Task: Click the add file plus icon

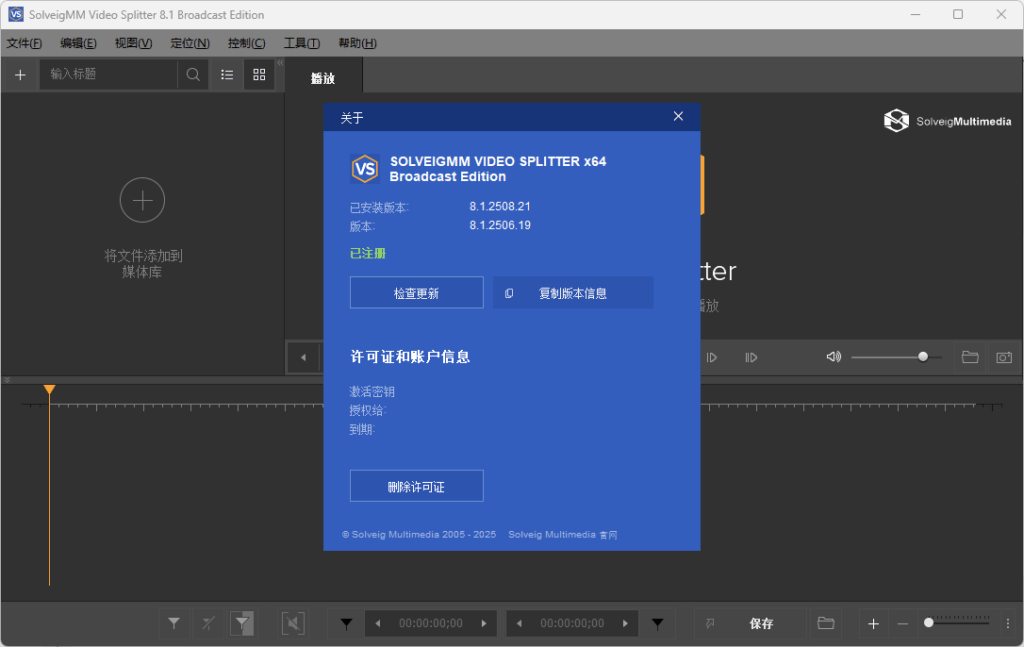Action: coord(19,74)
